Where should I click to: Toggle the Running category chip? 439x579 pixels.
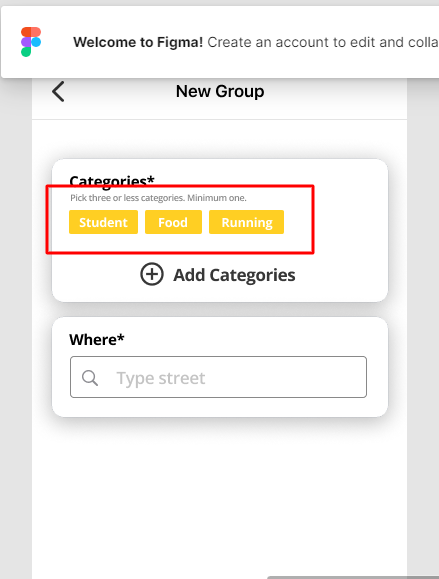(246, 222)
